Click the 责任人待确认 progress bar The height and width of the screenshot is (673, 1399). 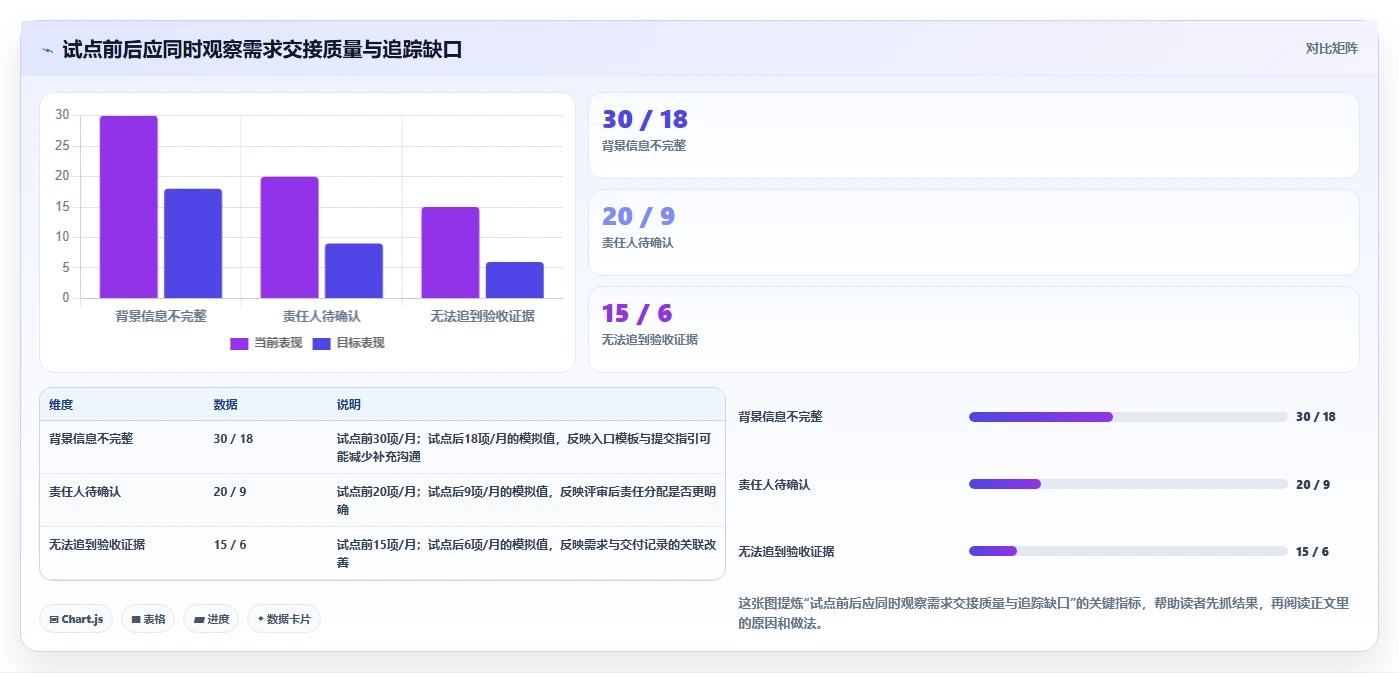click(x=1128, y=484)
